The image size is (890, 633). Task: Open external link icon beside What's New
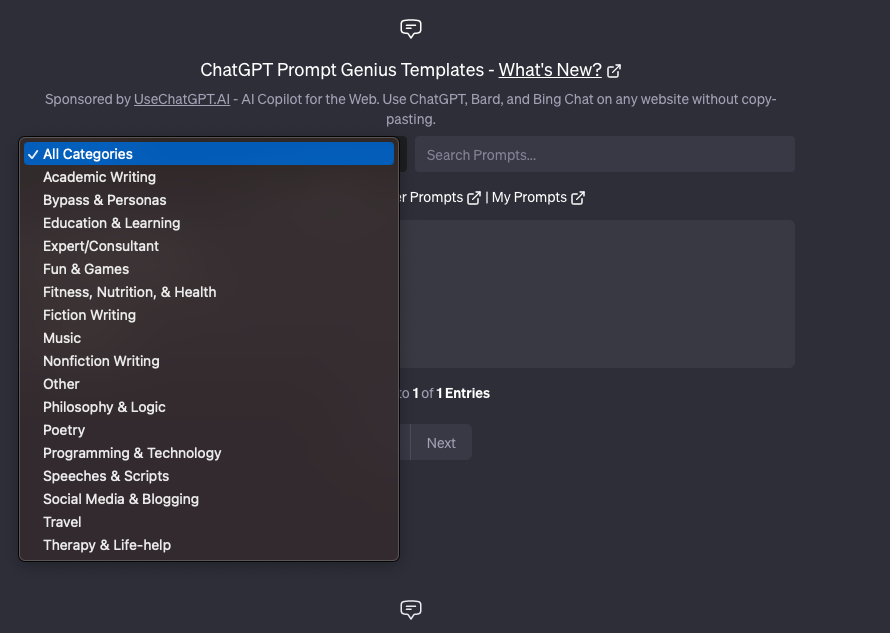614,71
